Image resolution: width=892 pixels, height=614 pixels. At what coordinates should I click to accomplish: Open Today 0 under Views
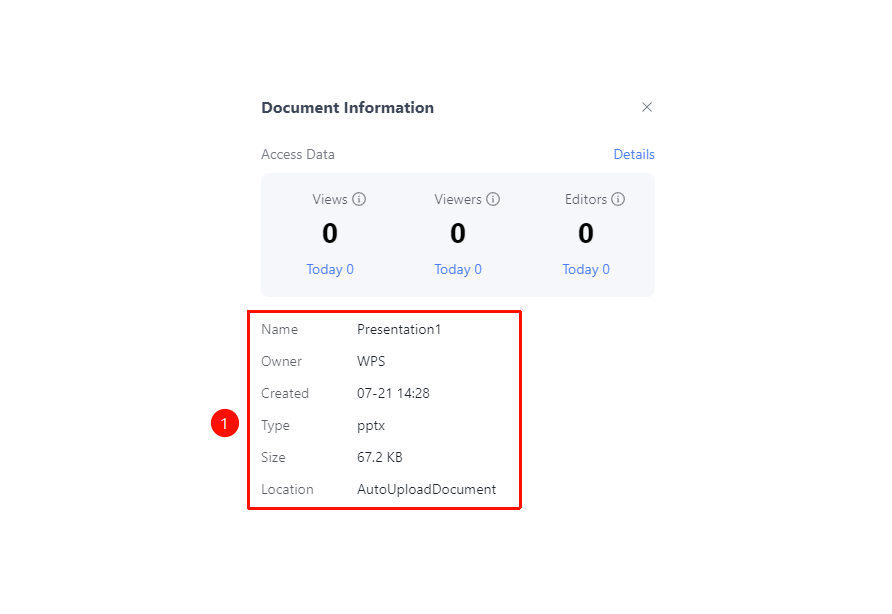point(330,269)
